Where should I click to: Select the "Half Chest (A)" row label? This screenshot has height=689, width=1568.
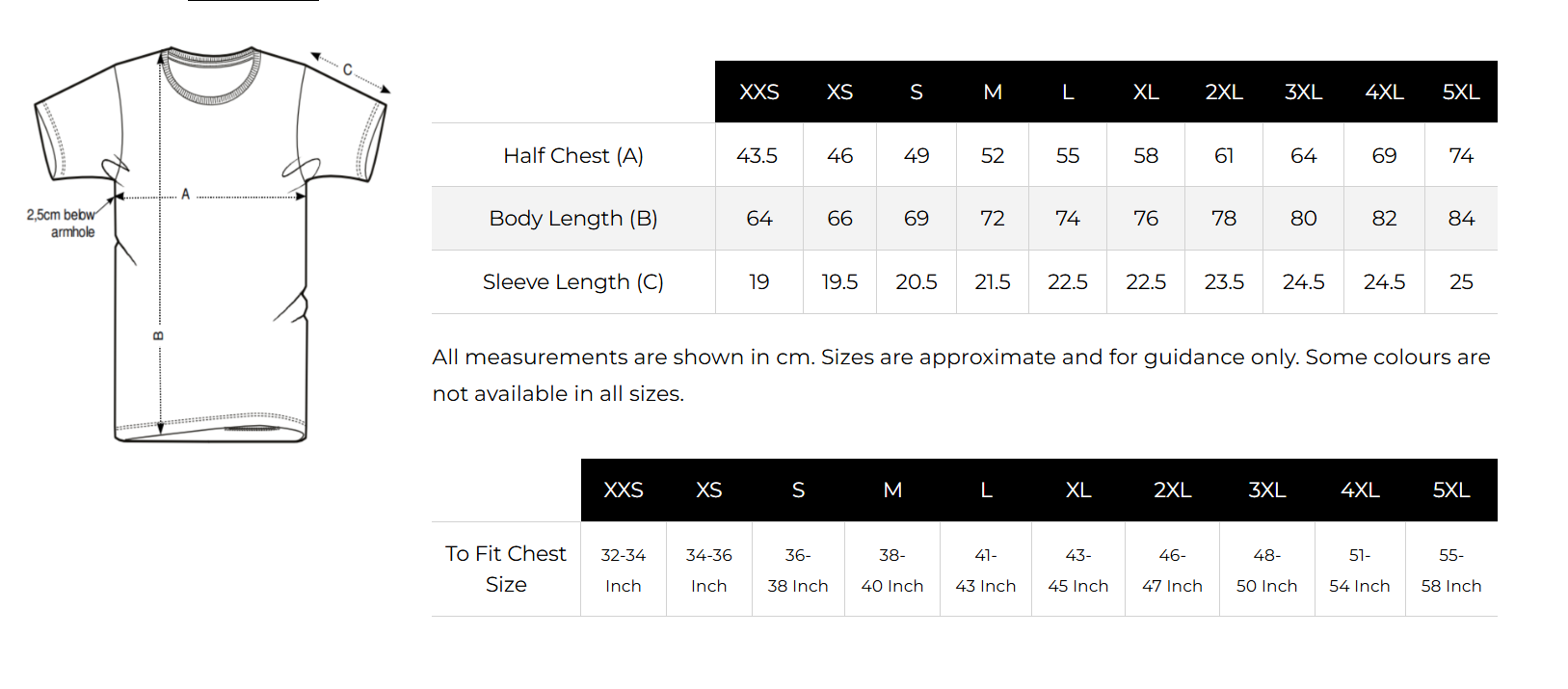572,155
